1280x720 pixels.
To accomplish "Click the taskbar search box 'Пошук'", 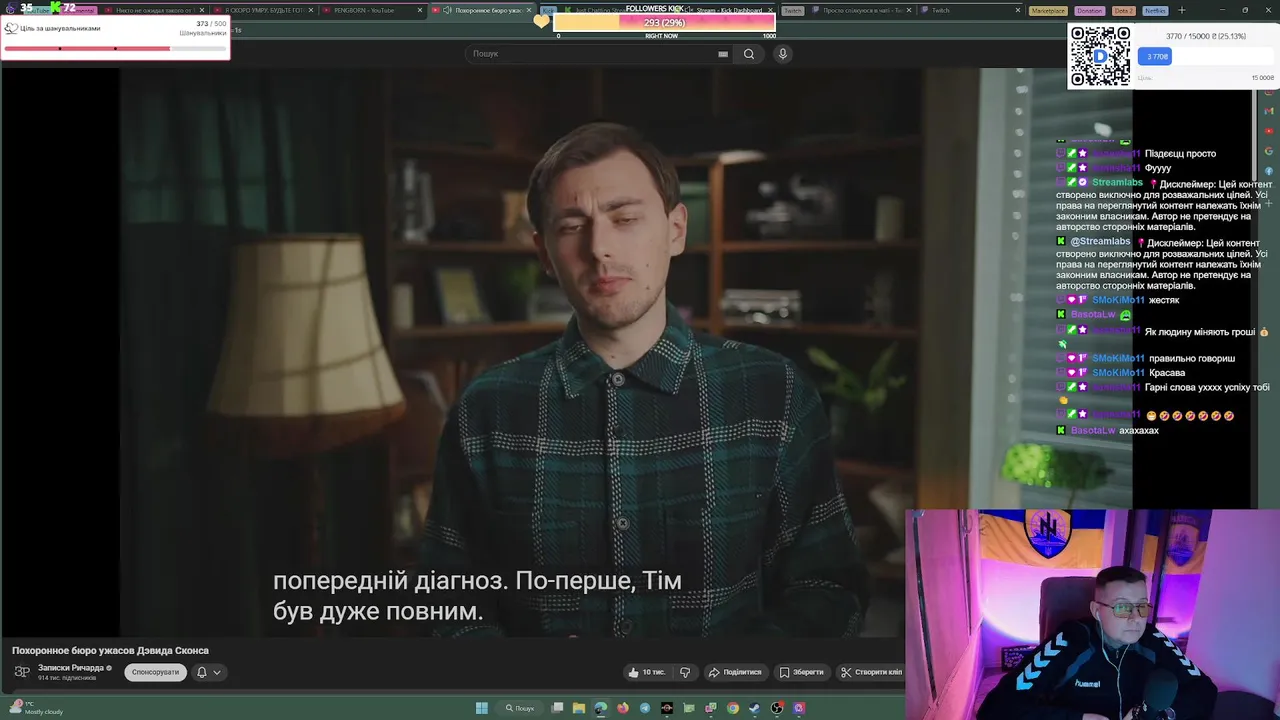I will point(519,708).
